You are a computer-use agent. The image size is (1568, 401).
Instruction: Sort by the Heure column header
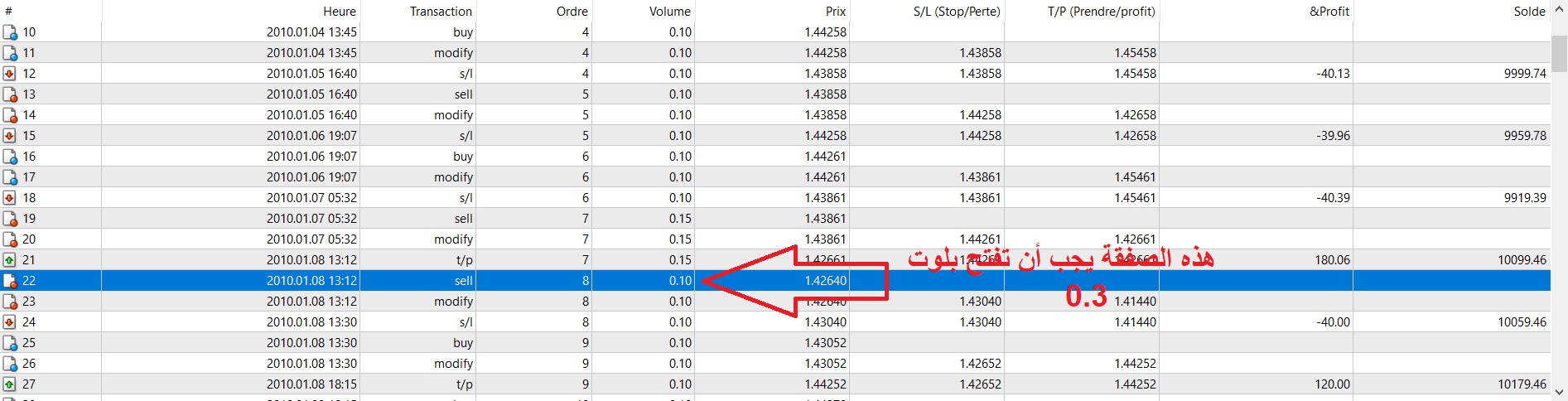tap(339, 11)
